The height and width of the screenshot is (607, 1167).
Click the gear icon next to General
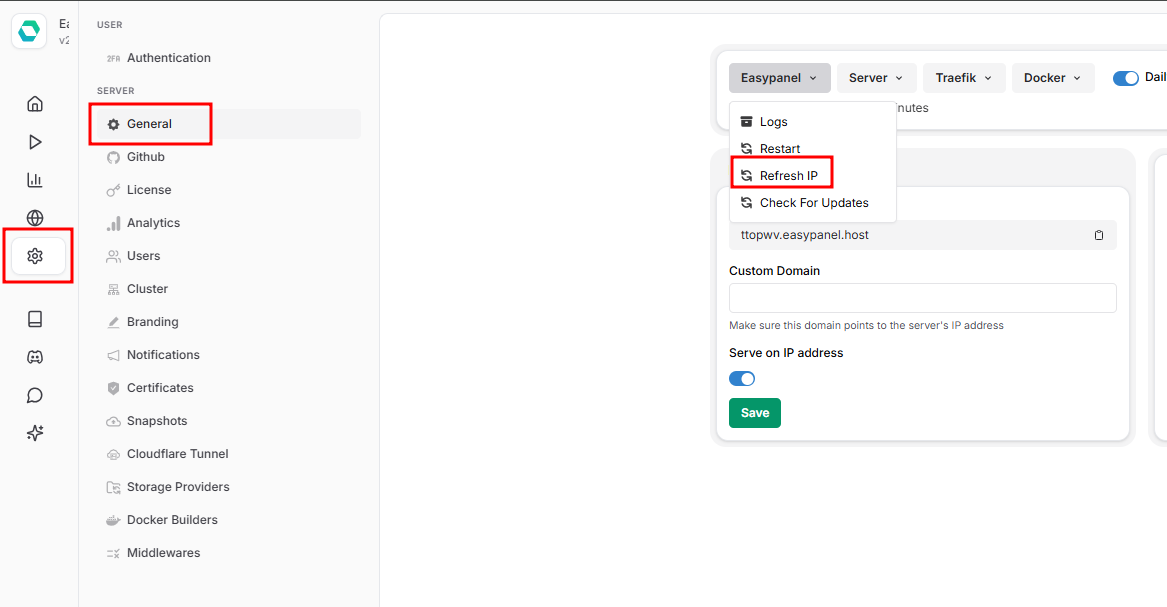click(113, 124)
